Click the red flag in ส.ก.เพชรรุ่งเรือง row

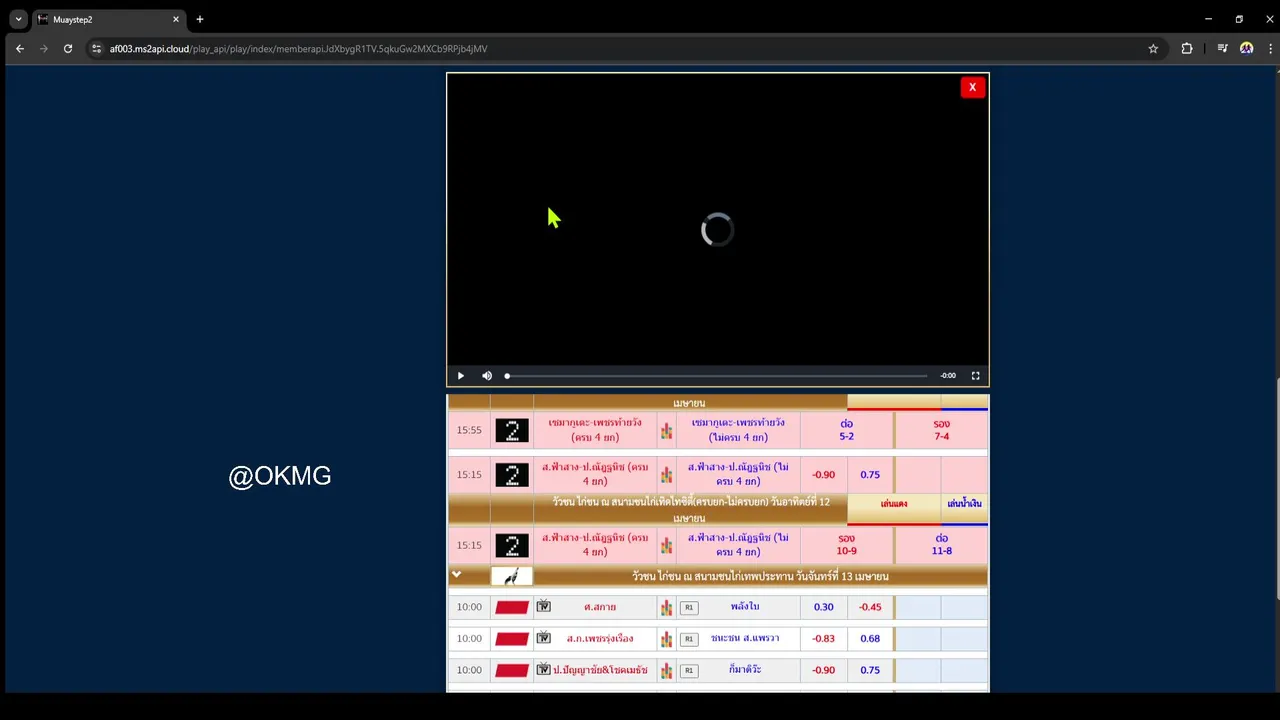tap(512, 639)
